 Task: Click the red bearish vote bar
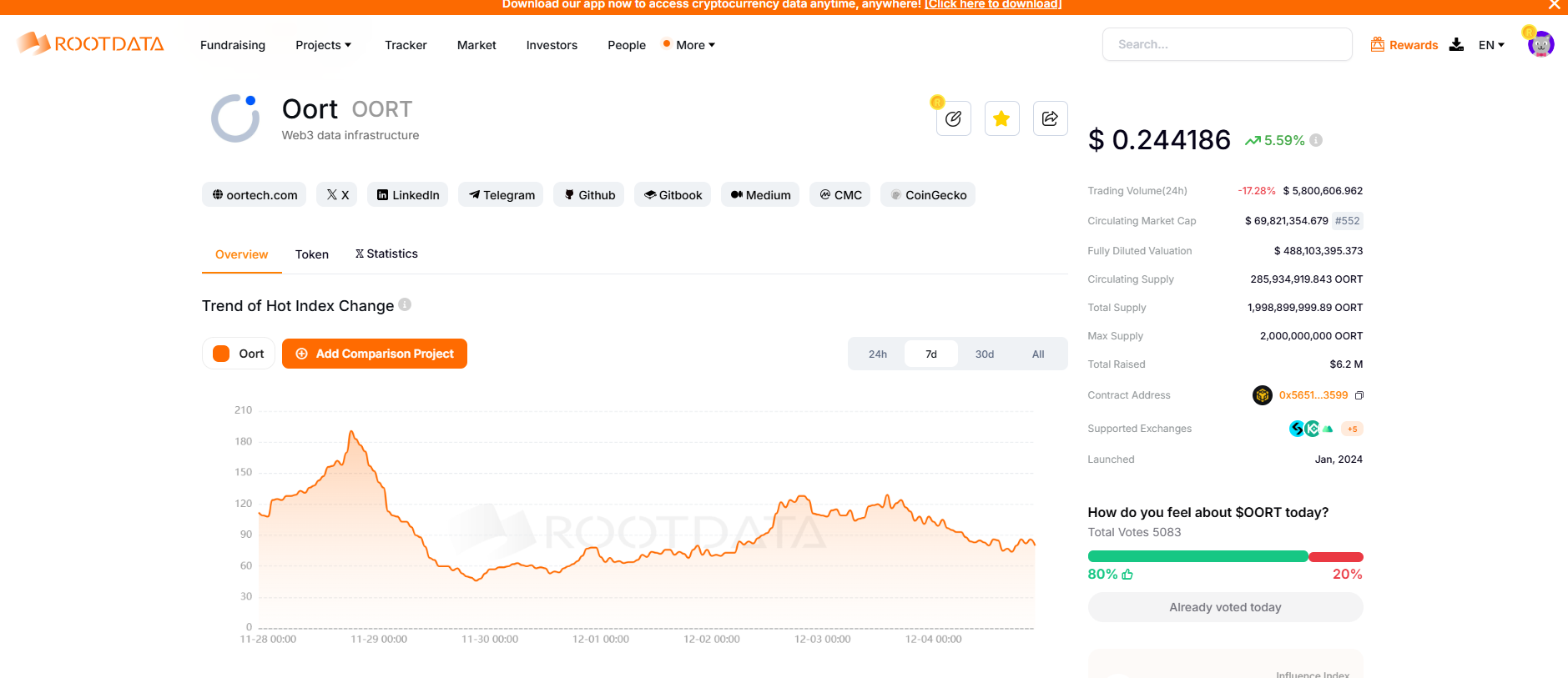pyautogui.click(x=1336, y=556)
